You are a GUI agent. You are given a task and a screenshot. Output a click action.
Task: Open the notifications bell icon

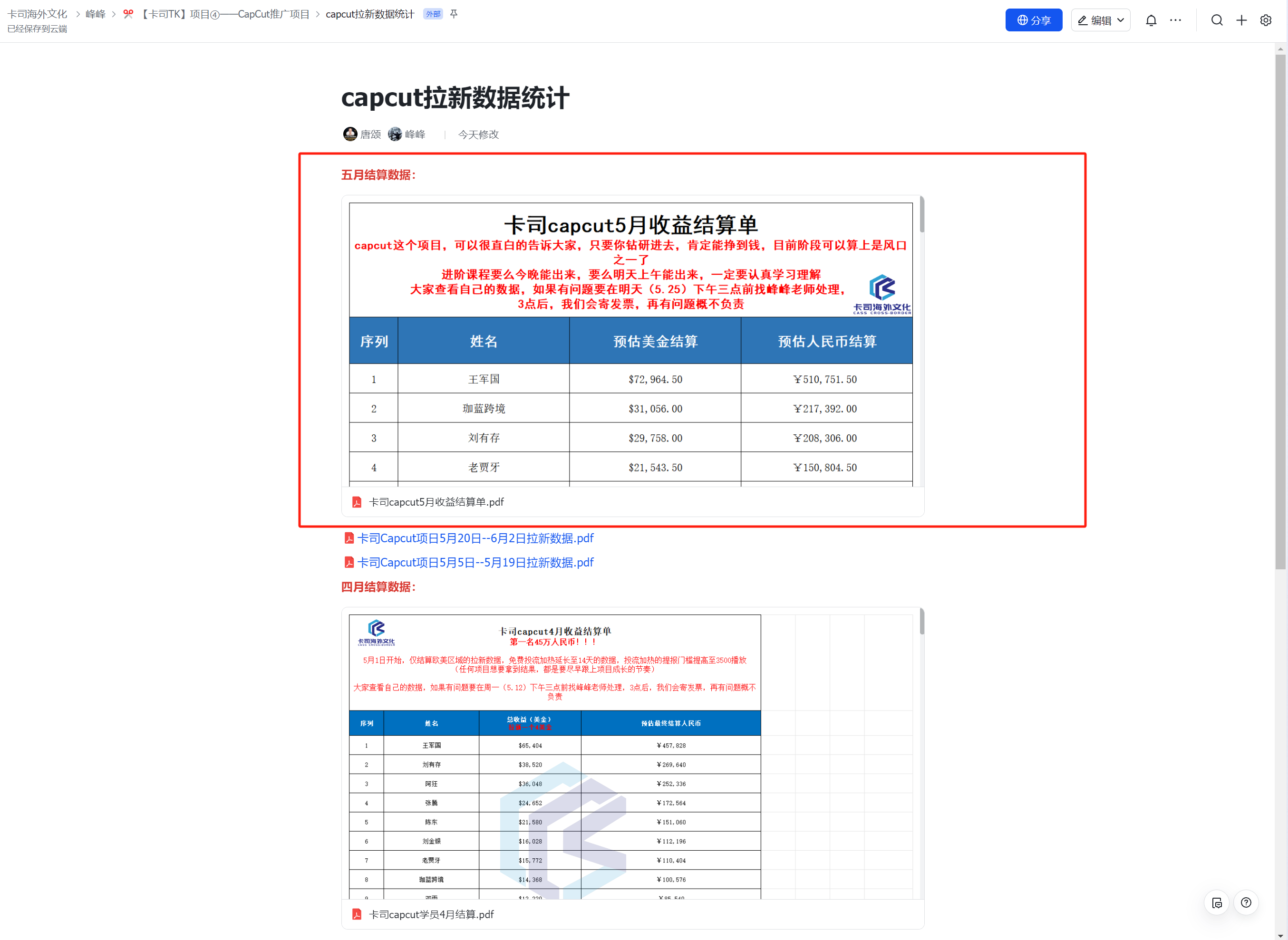[1150, 20]
